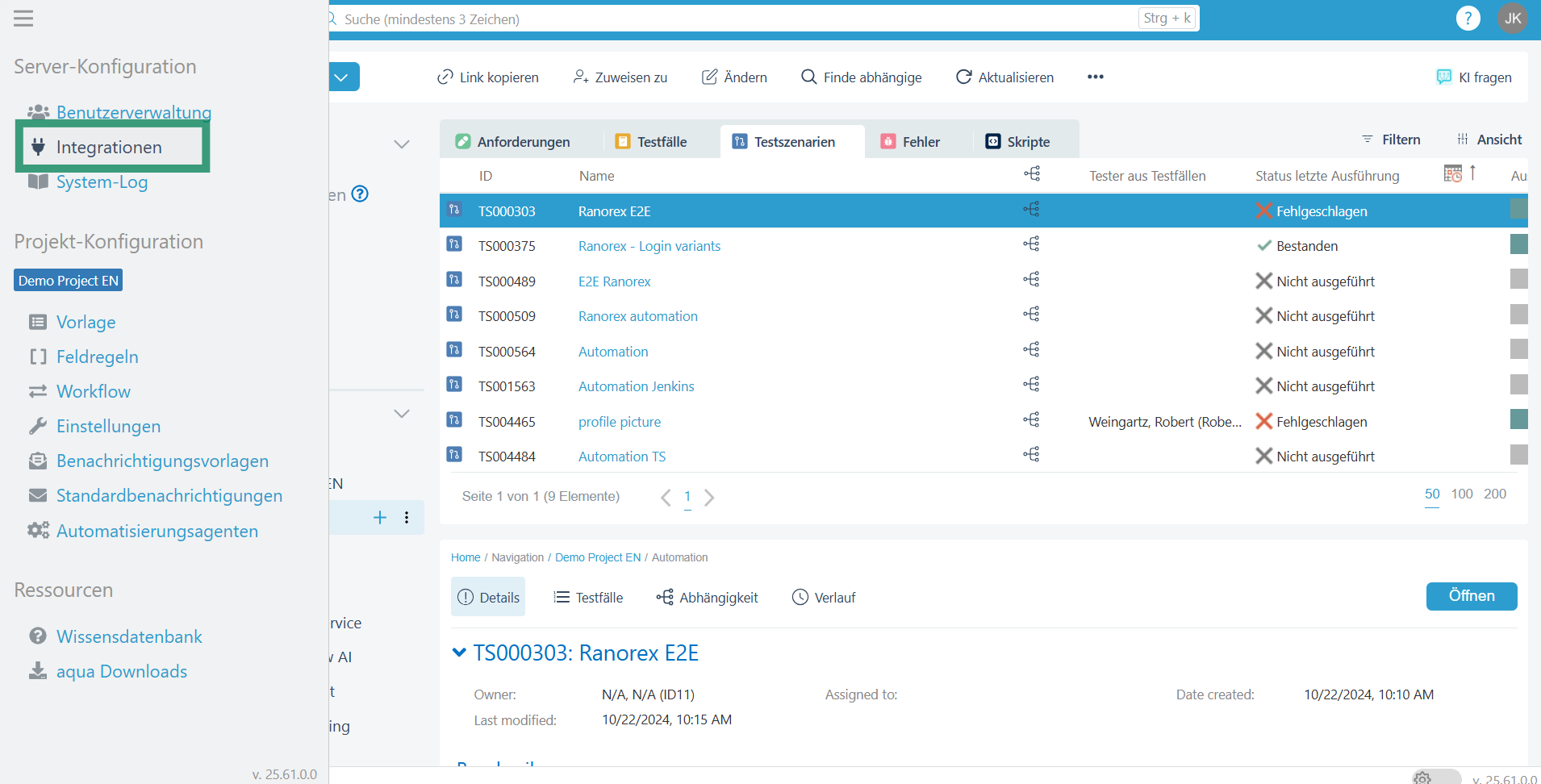Switch to the Fehler tab
The image size is (1541, 784).
click(910, 142)
